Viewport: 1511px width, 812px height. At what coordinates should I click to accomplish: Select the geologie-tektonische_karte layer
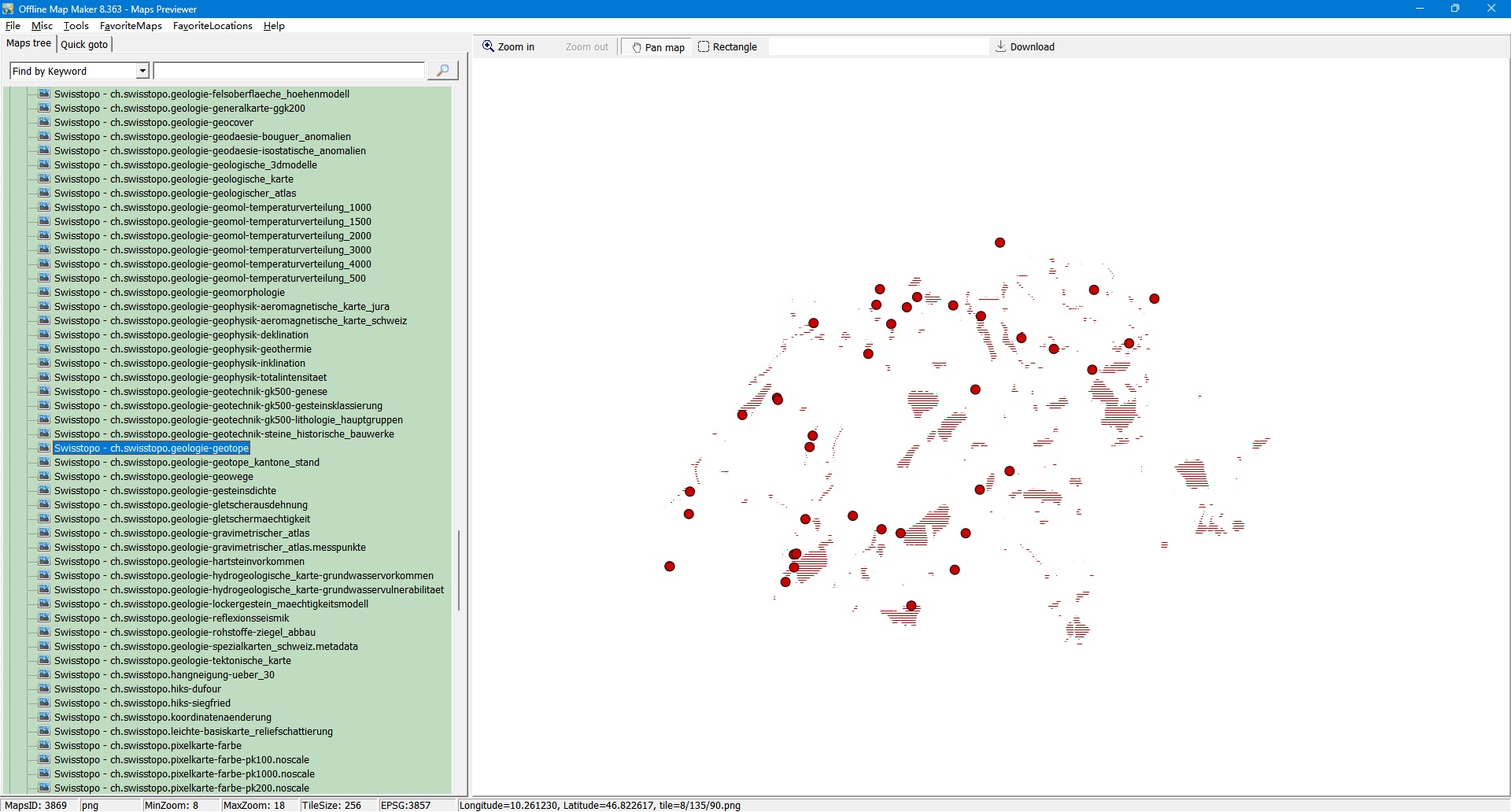click(x=172, y=661)
